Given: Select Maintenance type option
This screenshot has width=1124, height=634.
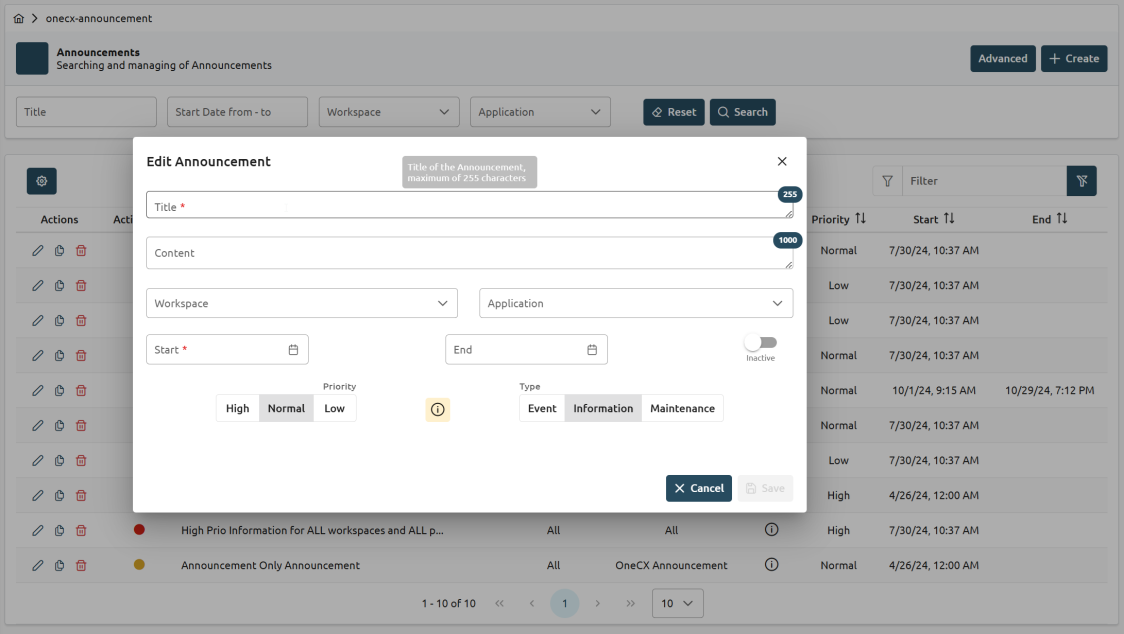Looking at the screenshot, I should coord(682,408).
